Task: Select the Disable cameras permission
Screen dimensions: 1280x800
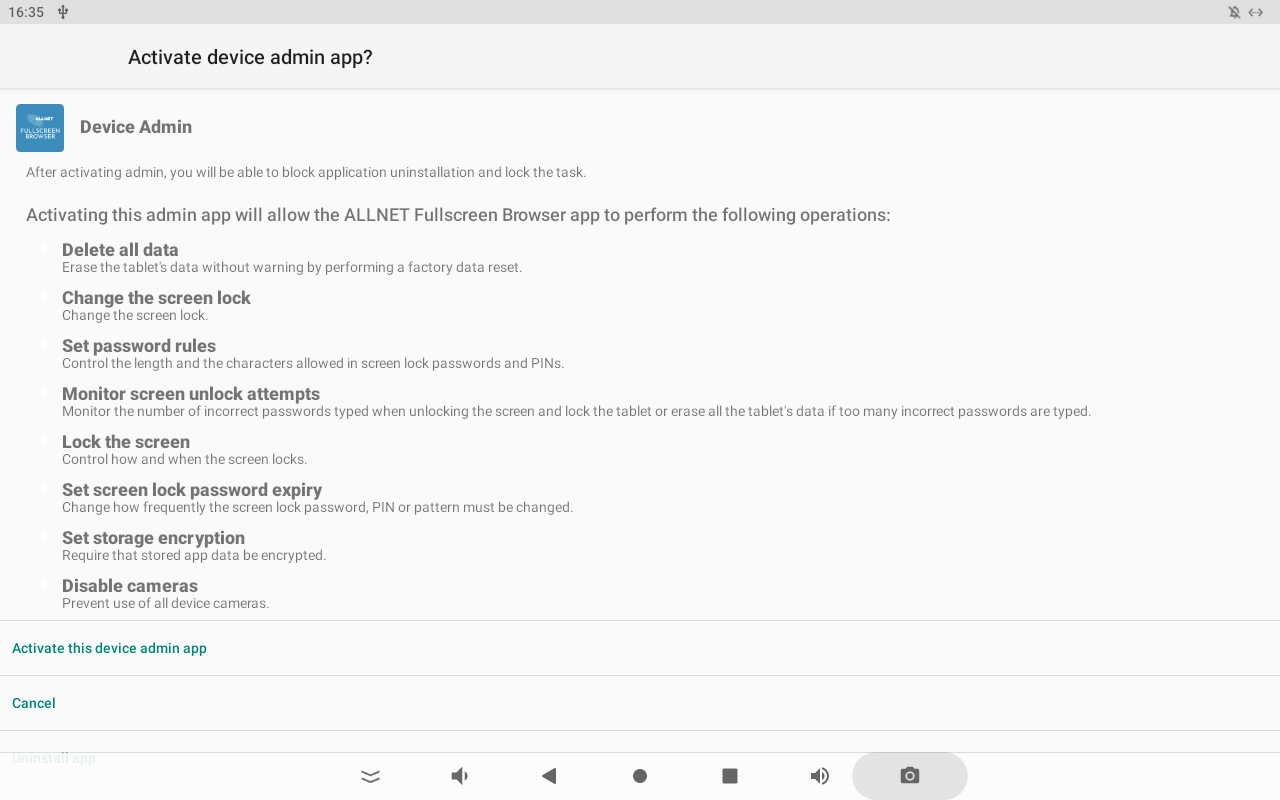Action: coord(130,586)
